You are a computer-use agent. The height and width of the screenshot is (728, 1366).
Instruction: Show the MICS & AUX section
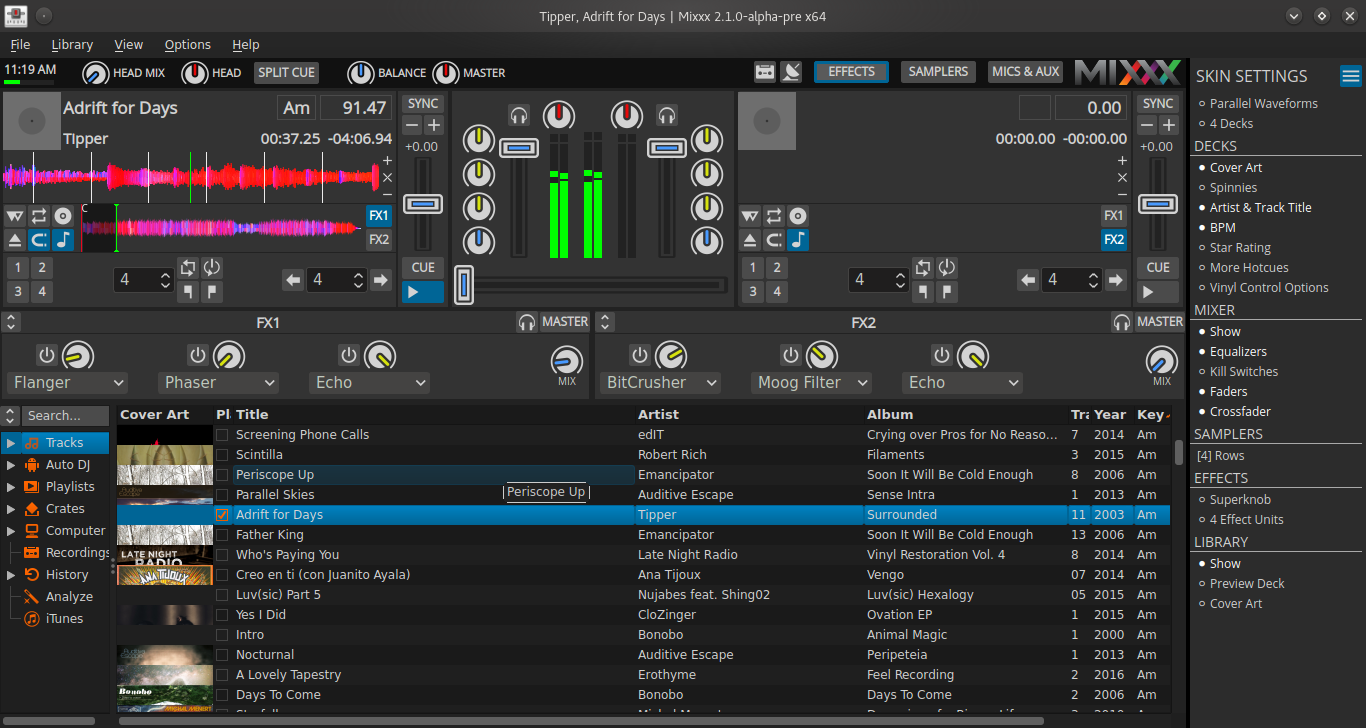click(1026, 72)
